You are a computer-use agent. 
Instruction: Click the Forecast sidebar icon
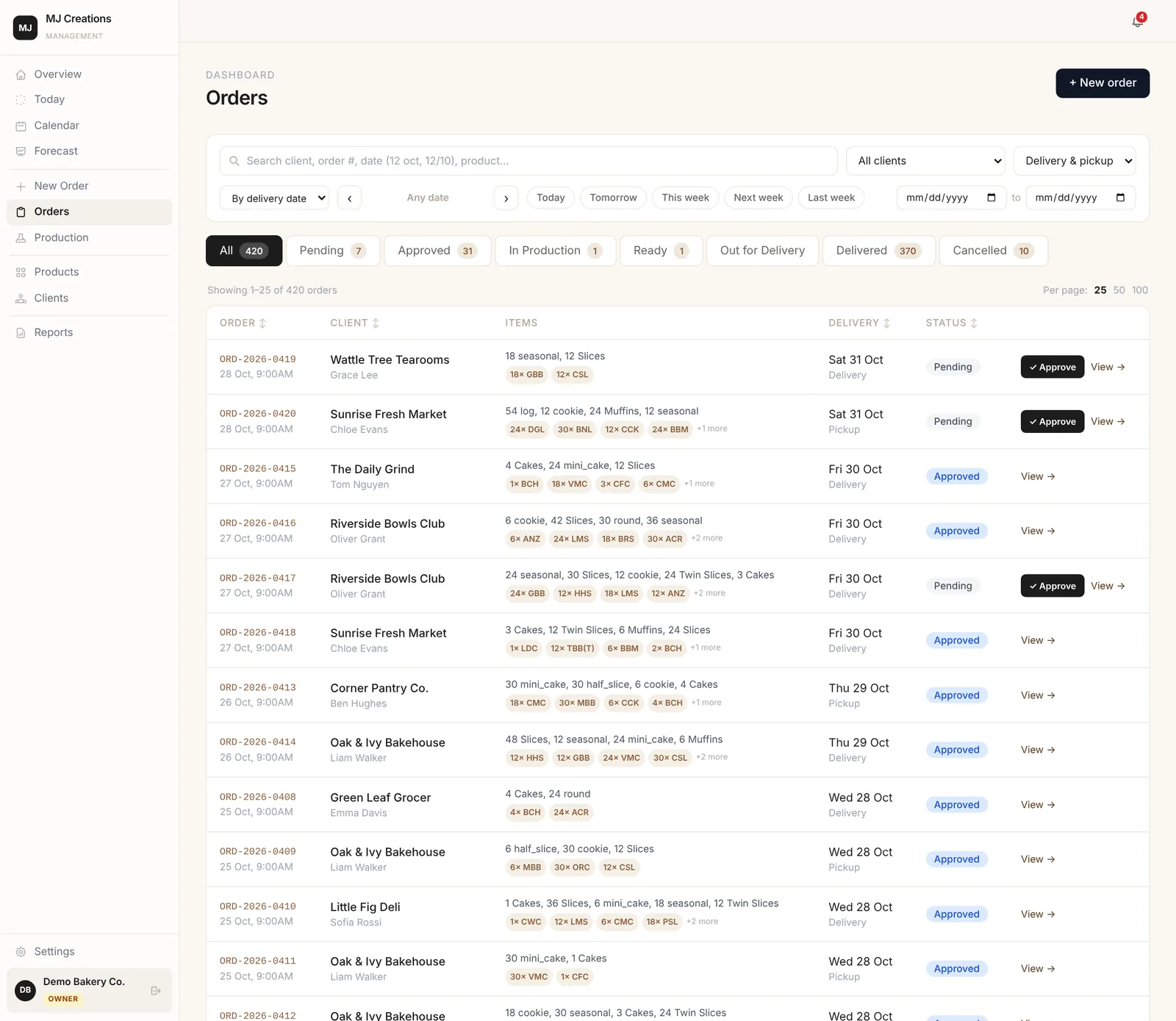[21, 151]
